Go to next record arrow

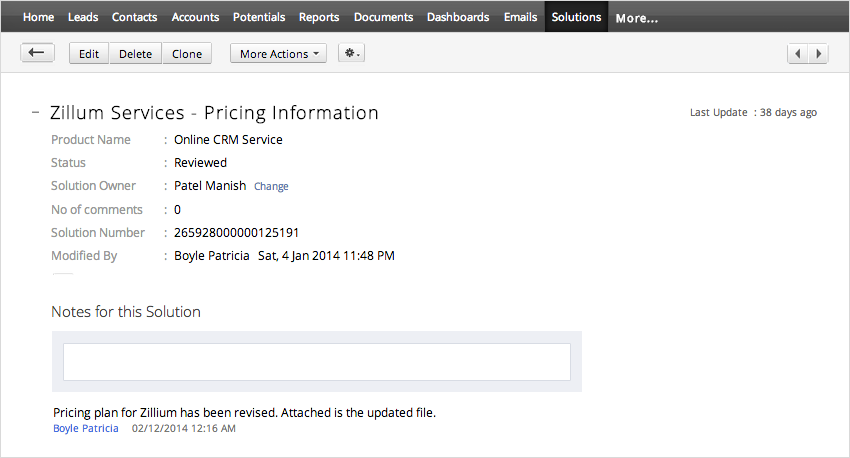pyautogui.click(x=818, y=54)
